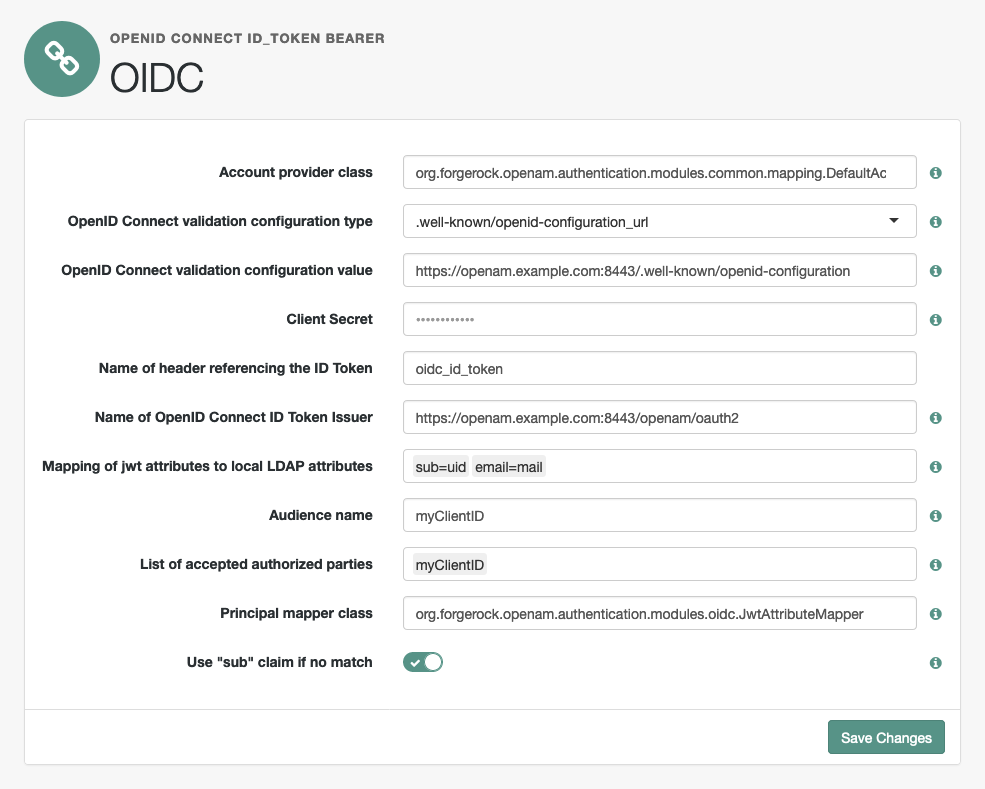Open help icon beside sub claim toggle

pos(935,662)
